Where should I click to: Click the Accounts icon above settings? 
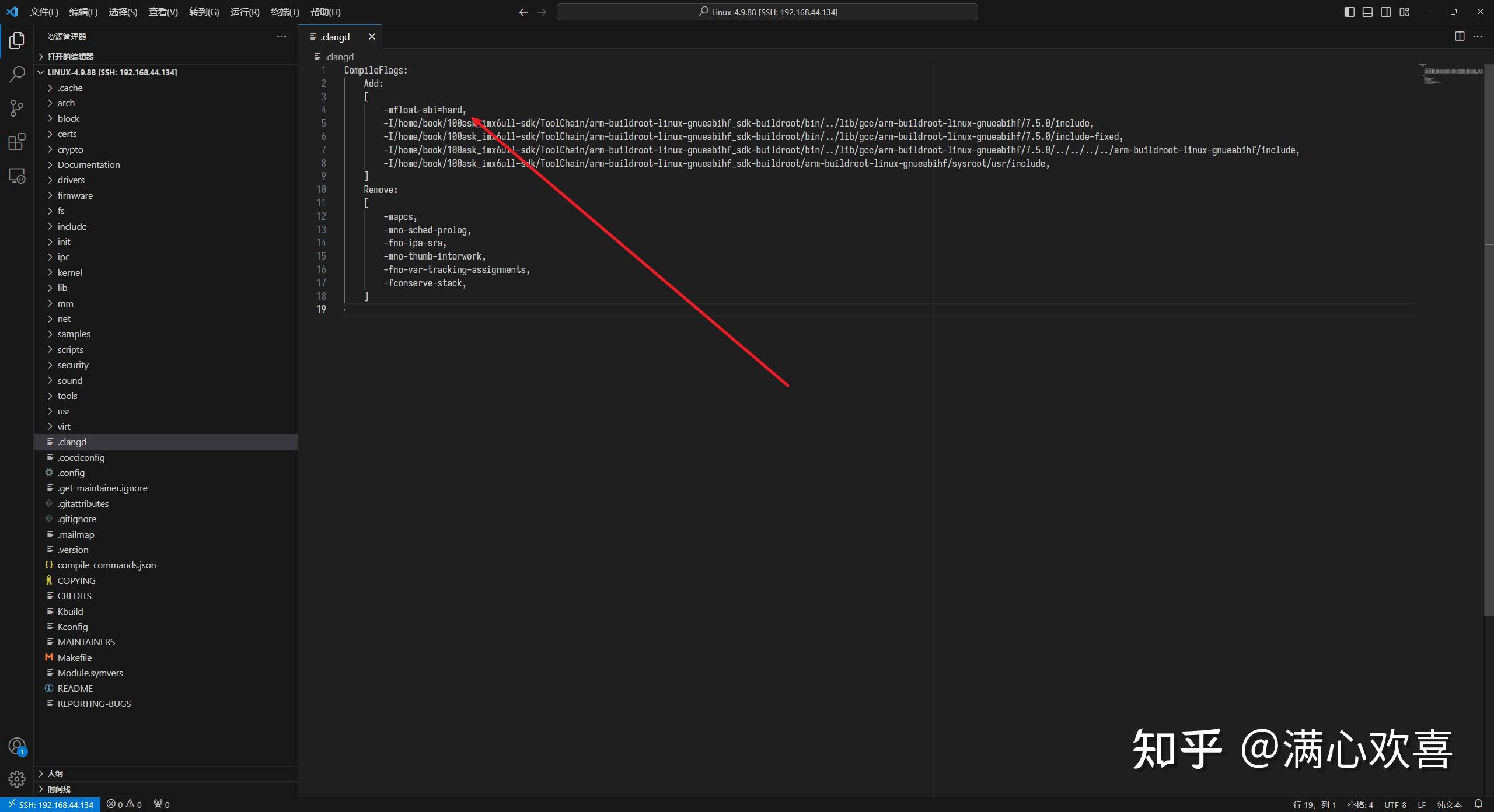pyautogui.click(x=17, y=745)
